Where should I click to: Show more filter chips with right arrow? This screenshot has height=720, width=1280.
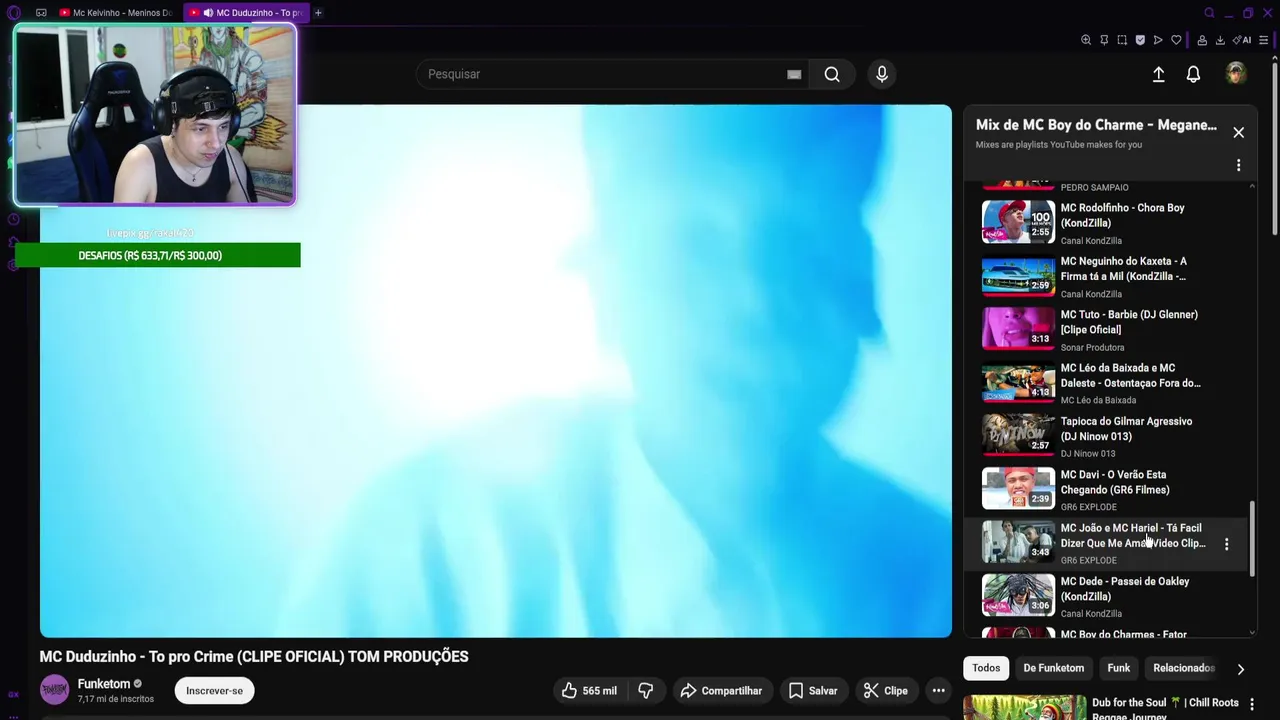(x=1240, y=669)
